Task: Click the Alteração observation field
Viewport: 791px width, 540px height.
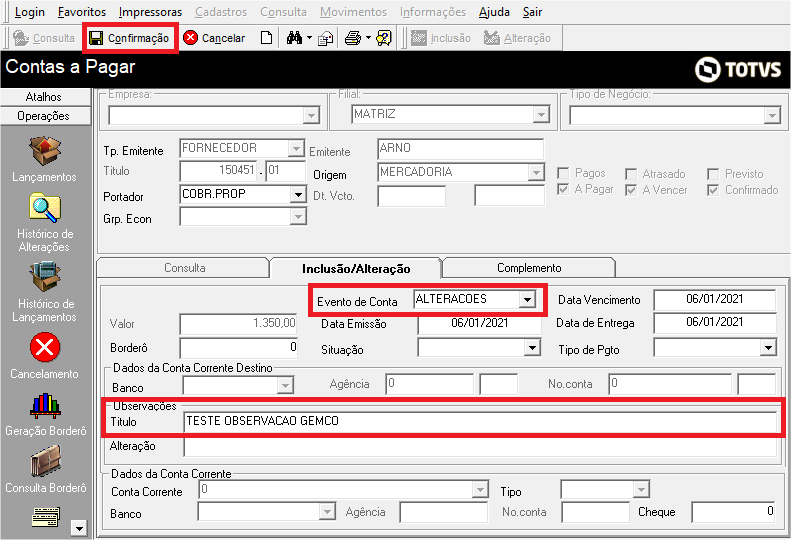Action: tap(480, 447)
